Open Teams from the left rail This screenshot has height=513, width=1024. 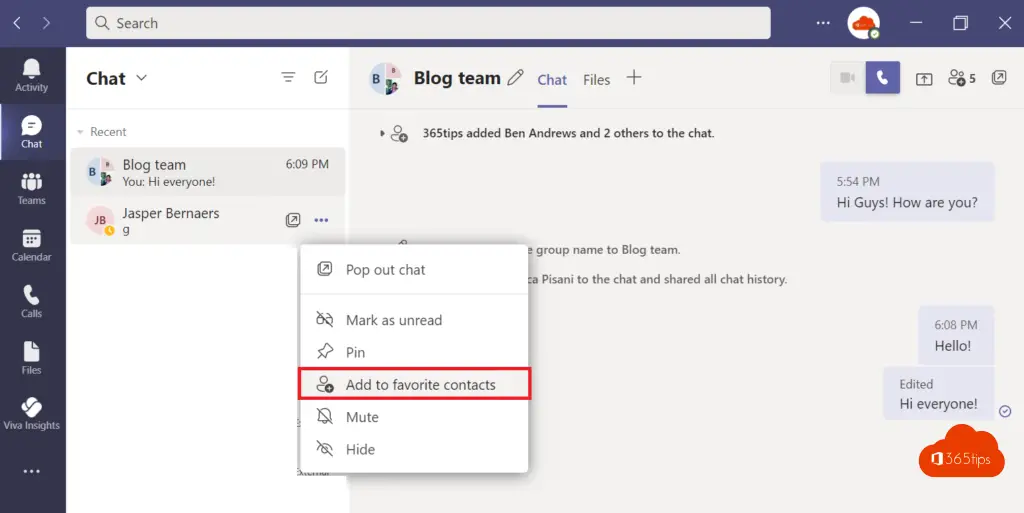31,189
